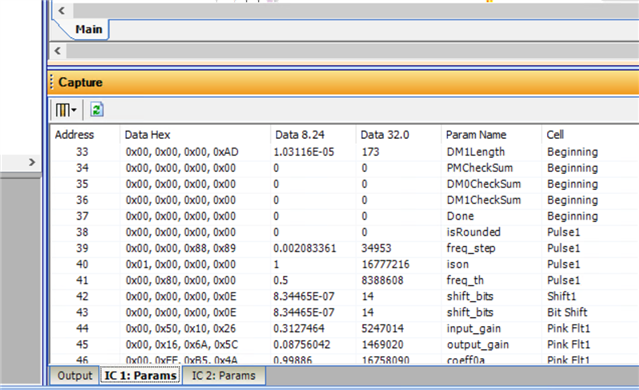The width and height of the screenshot is (639, 390).
Task: Click the Shift1 cell entry
Action: 561,296
